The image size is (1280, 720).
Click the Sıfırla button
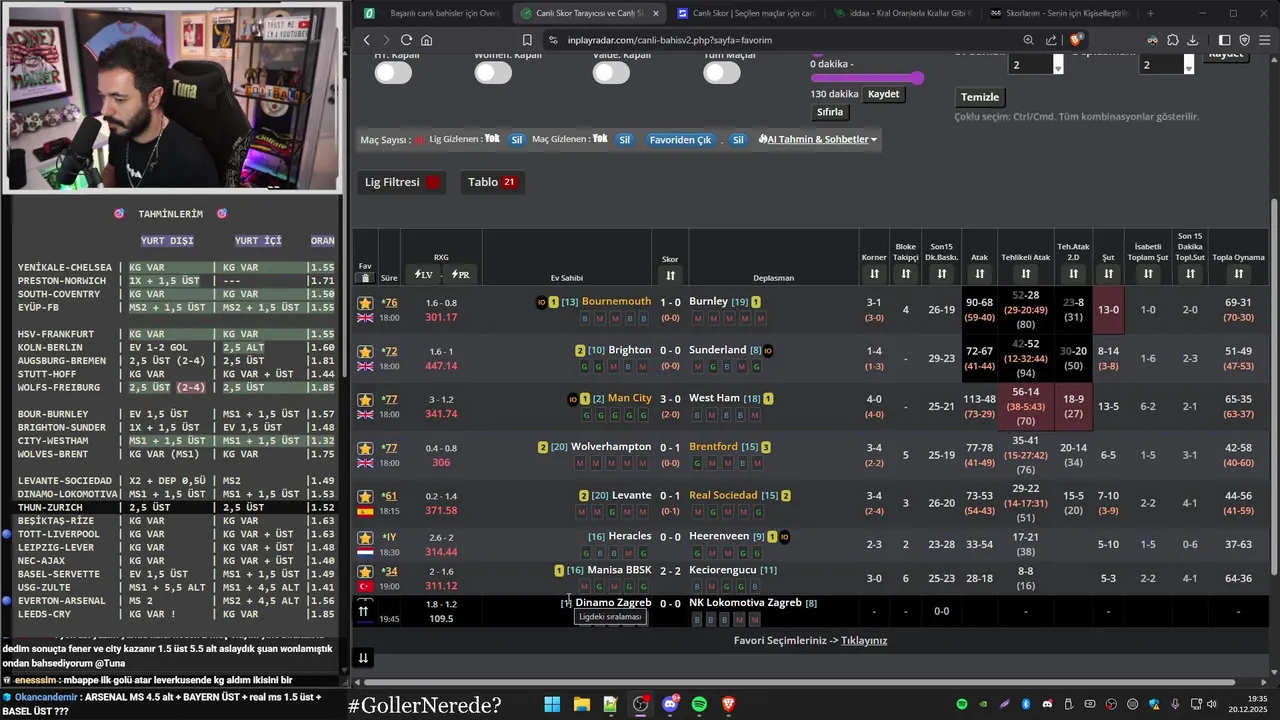pyautogui.click(x=830, y=112)
